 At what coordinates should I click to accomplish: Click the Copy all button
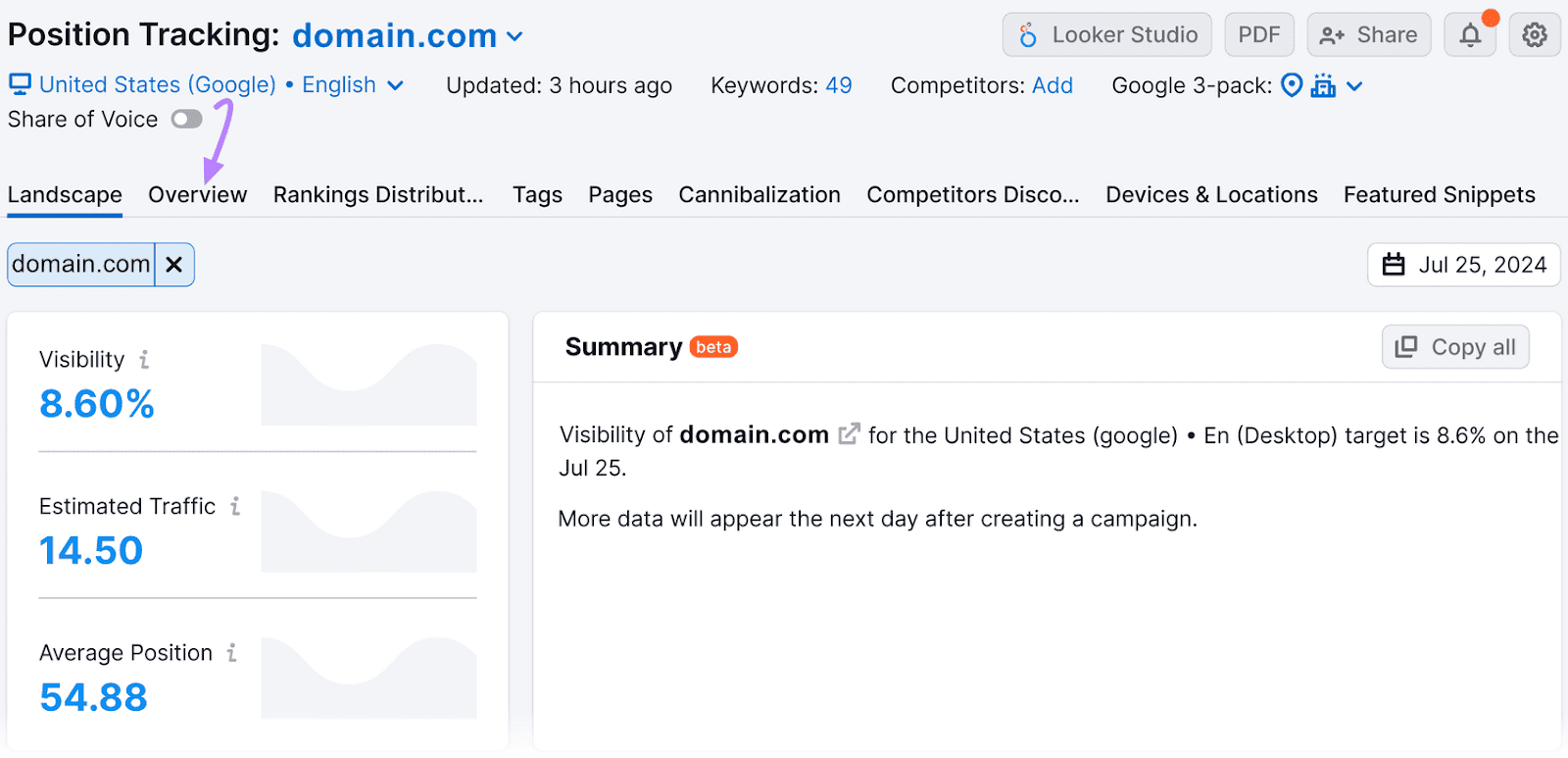[1455, 347]
